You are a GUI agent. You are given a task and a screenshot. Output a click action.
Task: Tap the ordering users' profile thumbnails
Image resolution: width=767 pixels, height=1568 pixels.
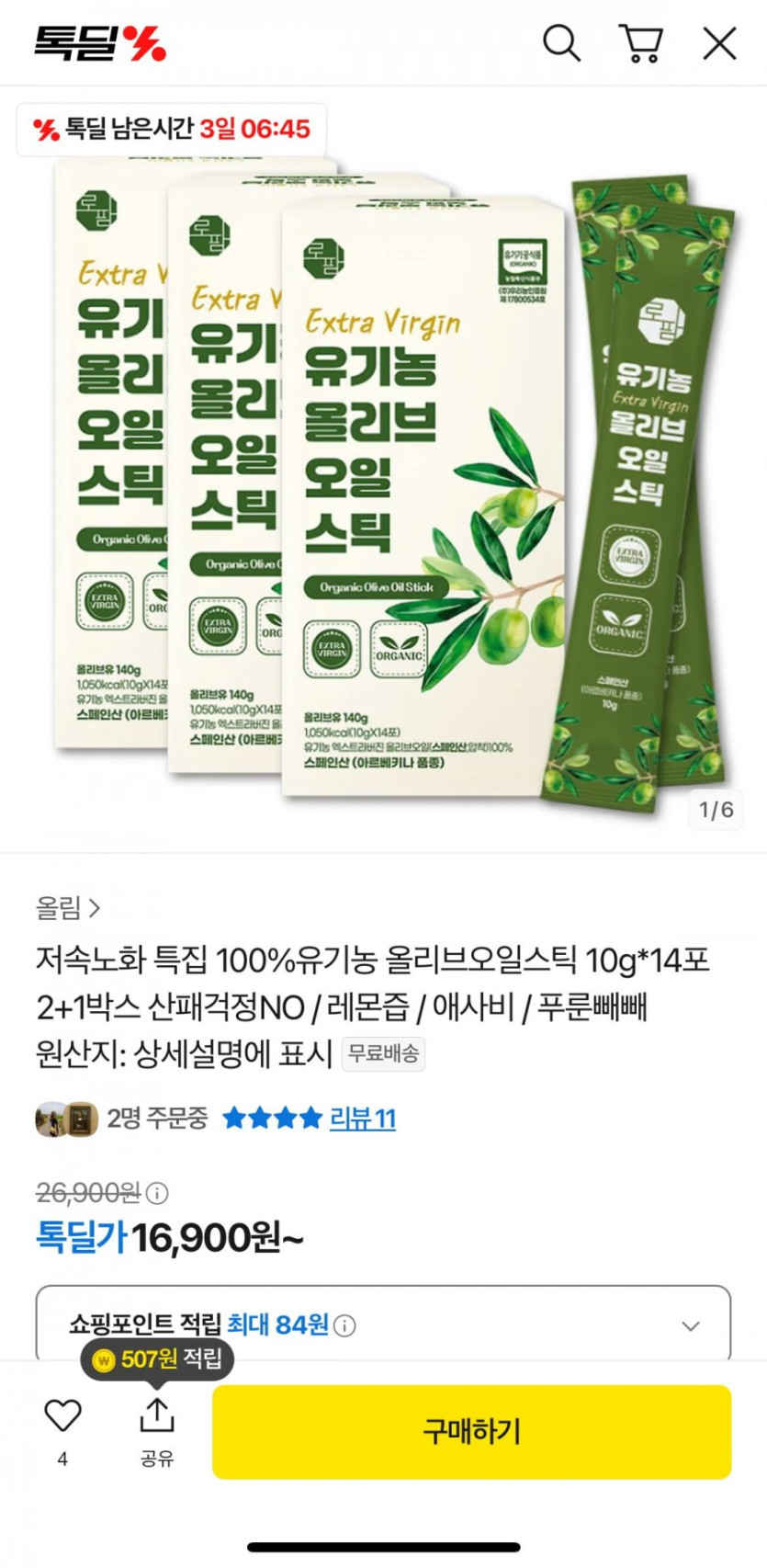67,1119
